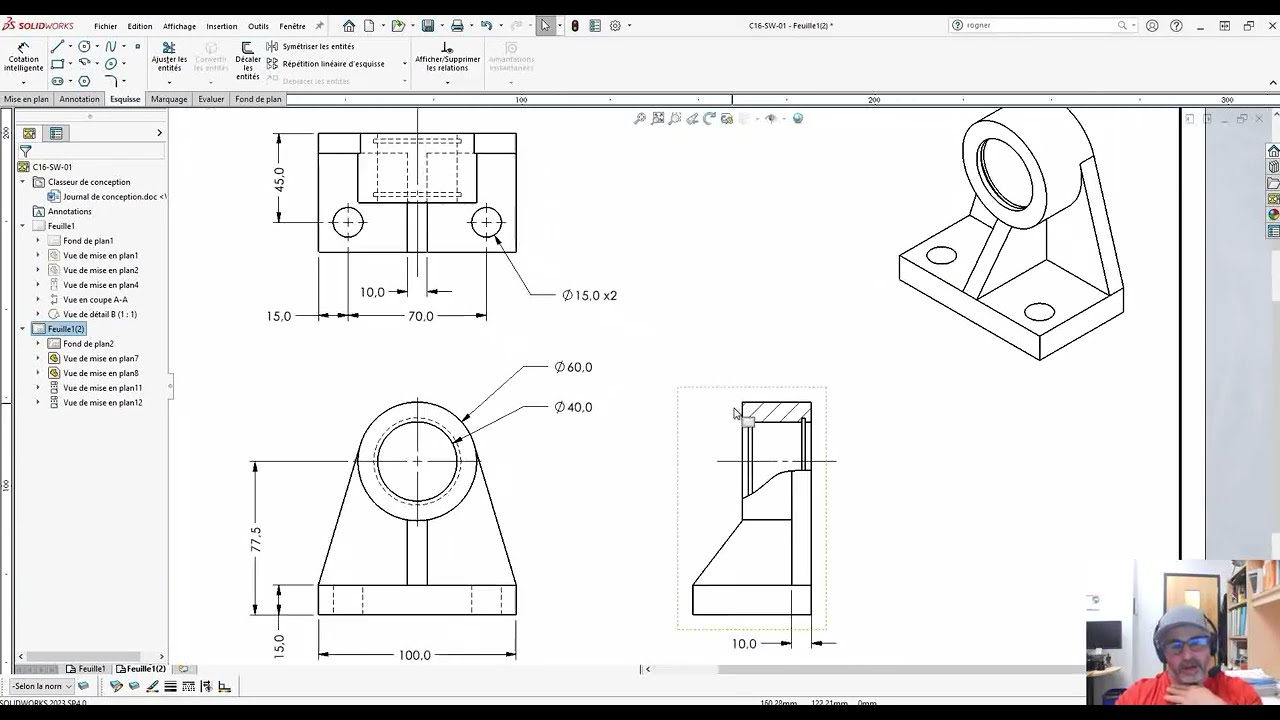Pick the Corner Rectangle tool

tap(57, 64)
